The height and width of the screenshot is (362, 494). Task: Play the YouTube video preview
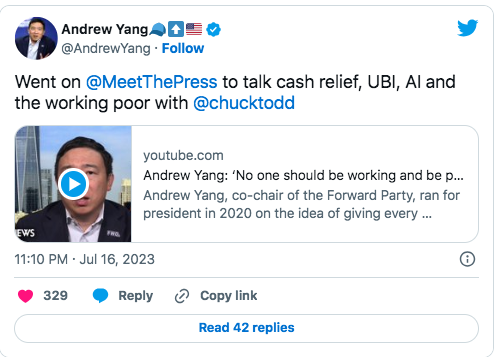[x=73, y=184]
